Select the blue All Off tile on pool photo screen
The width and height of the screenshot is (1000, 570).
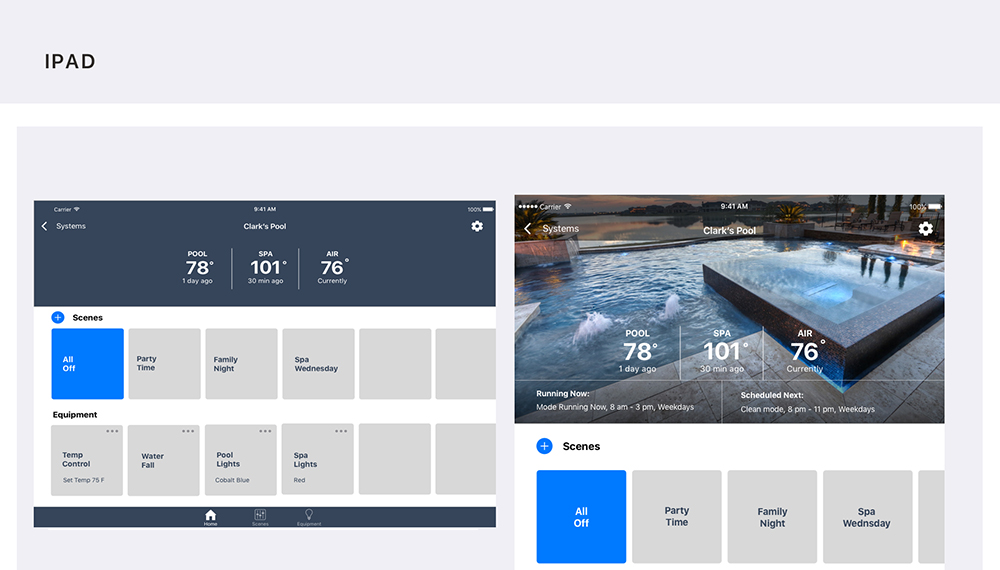(x=581, y=516)
